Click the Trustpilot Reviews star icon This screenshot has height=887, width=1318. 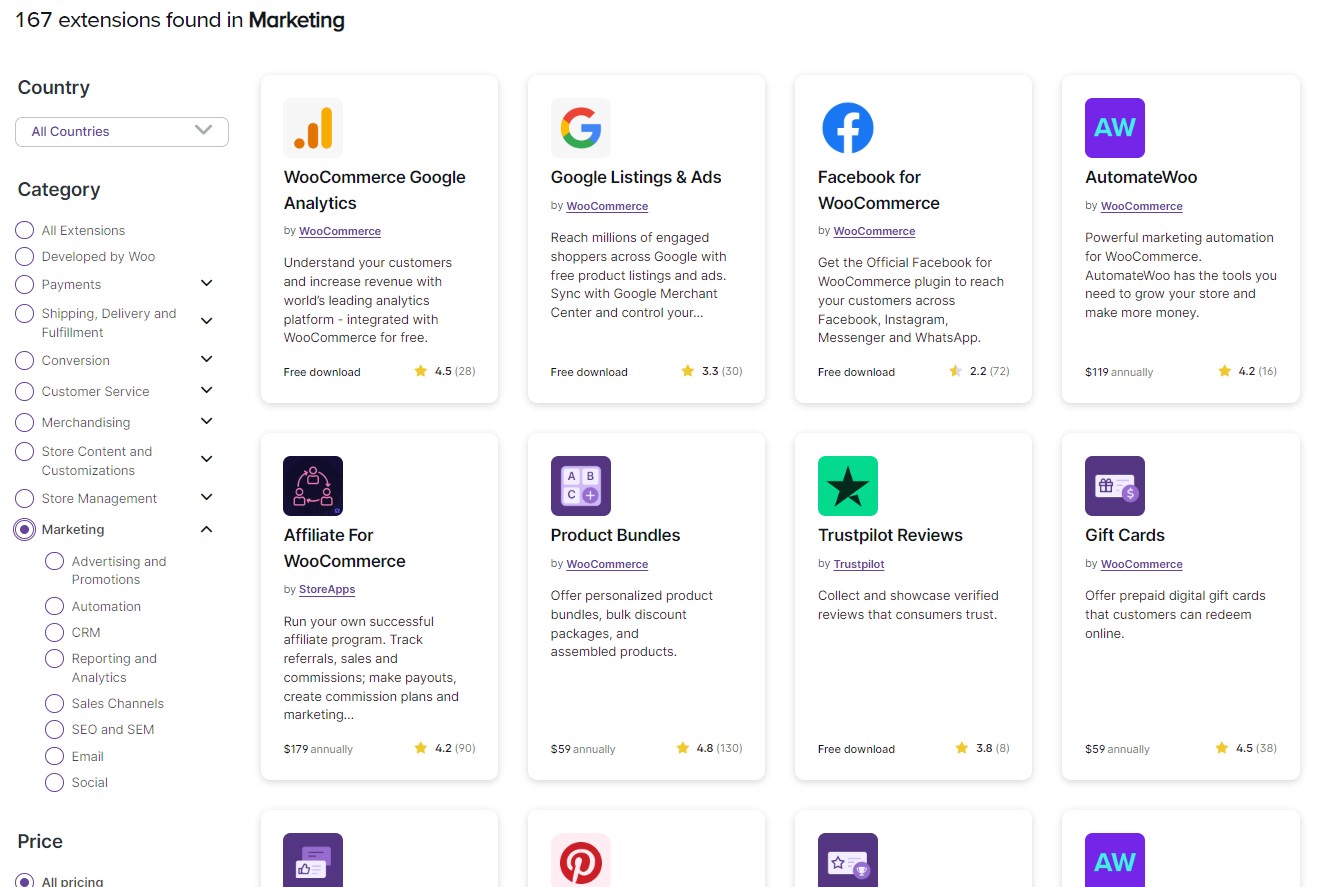point(847,486)
